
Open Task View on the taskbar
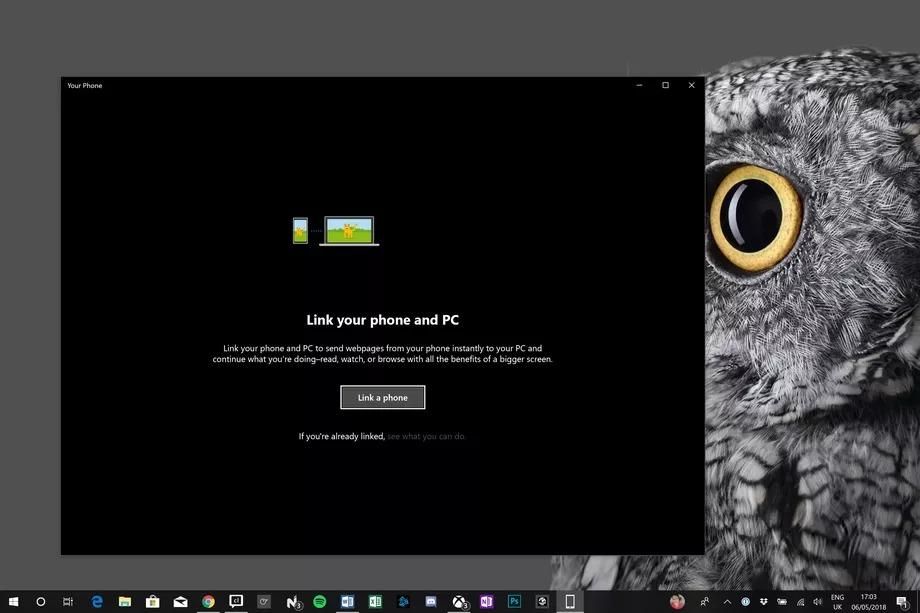click(68, 602)
